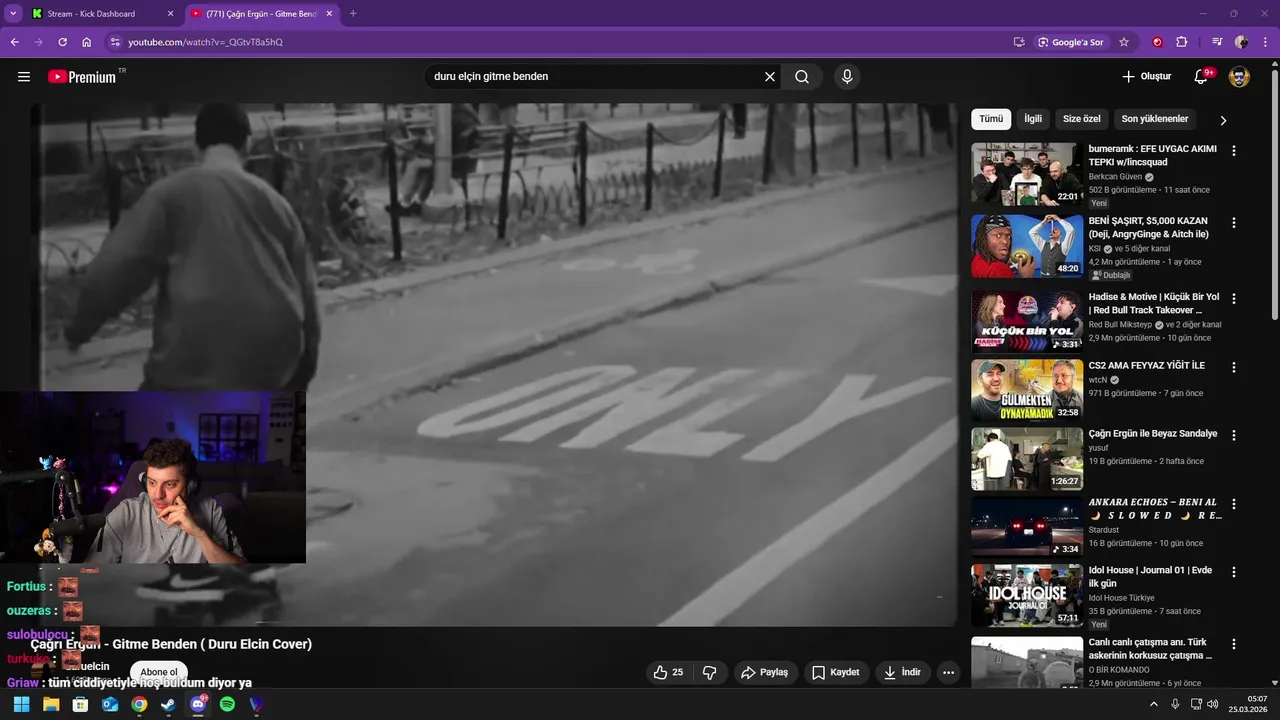Open Chrome profile avatar
The height and width of the screenshot is (720, 1280).
(x=1241, y=42)
